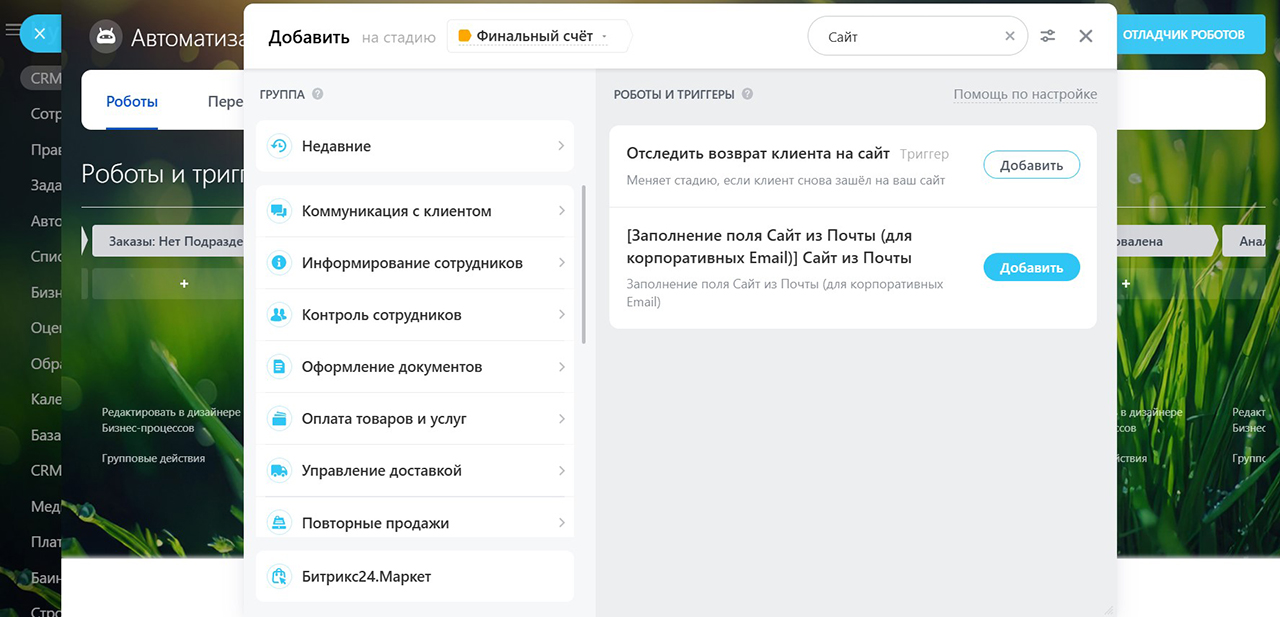The height and width of the screenshot is (617, 1280).
Task: Expand the Повторные продажи group chevron
Action: (x=561, y=523)
